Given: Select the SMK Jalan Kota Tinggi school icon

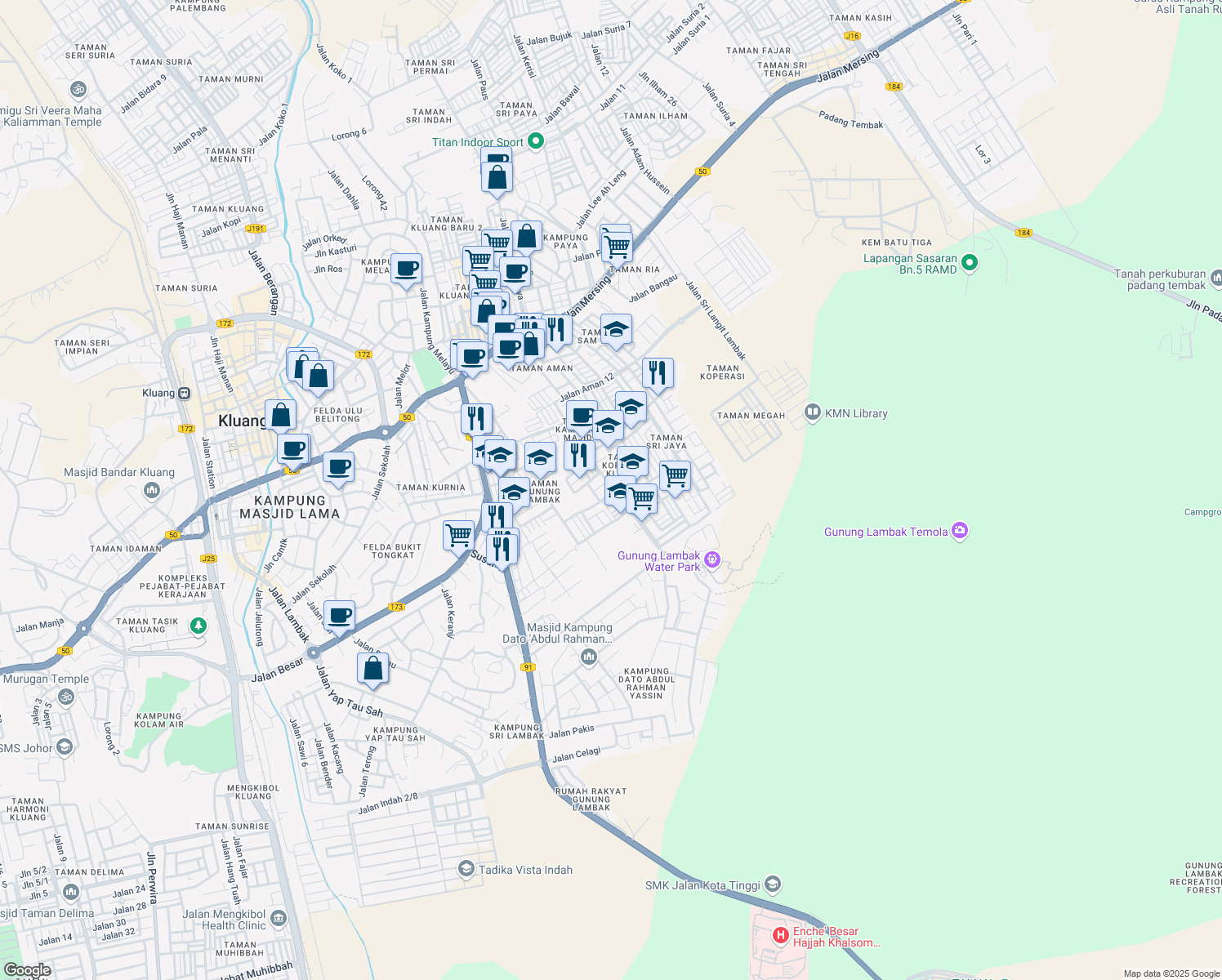Looking at the screenshot, I should pyautogui.click(x=773, y=884).
